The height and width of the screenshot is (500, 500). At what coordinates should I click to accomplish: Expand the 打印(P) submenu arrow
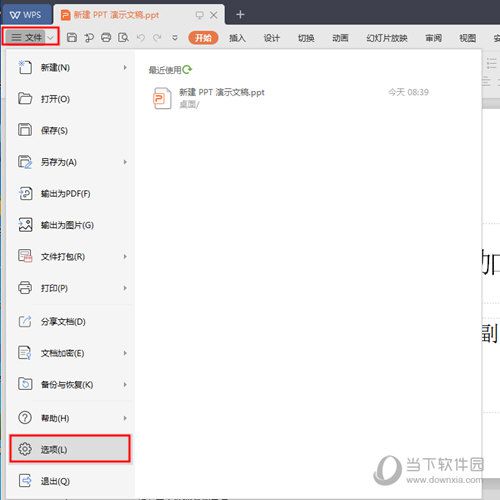tap(125, 288)
